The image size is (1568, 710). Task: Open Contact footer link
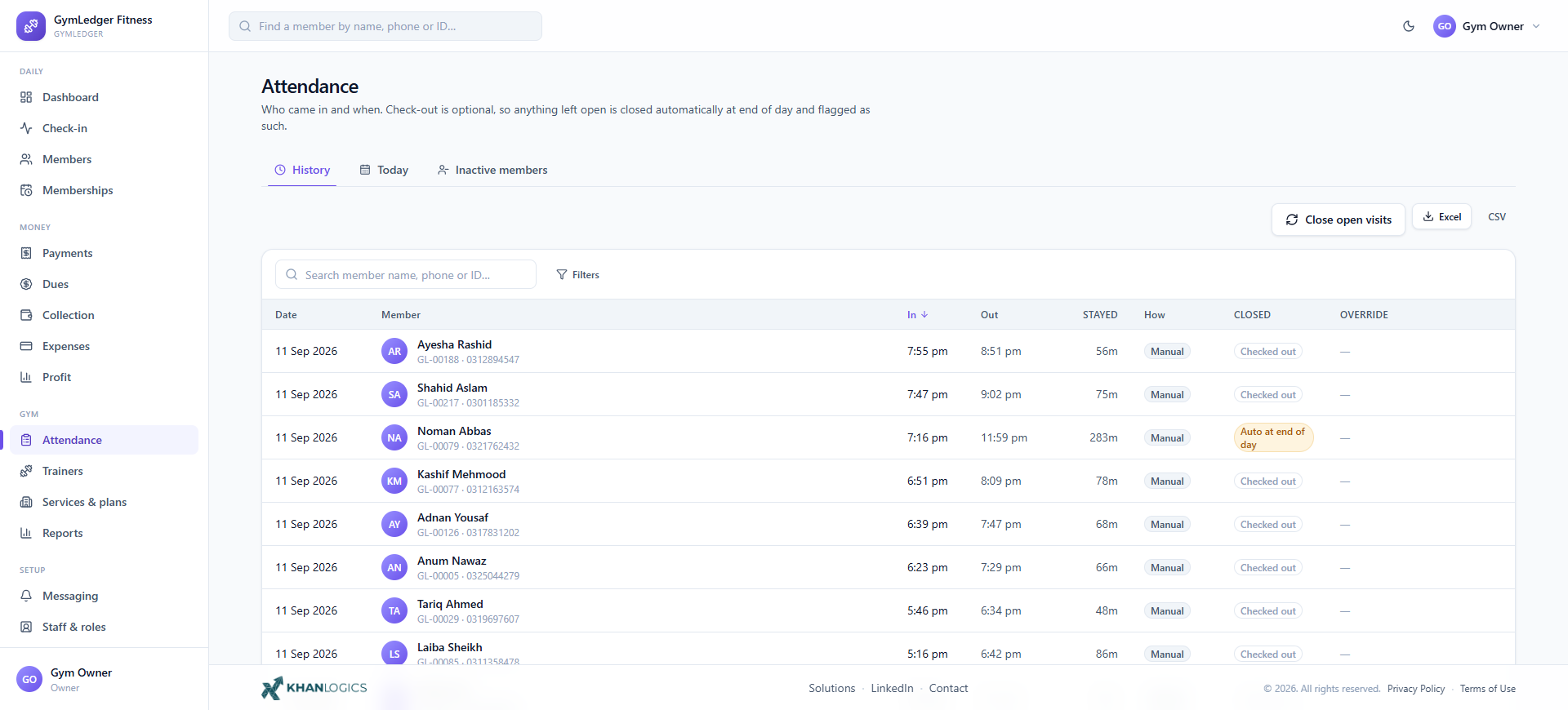[948, 688]
